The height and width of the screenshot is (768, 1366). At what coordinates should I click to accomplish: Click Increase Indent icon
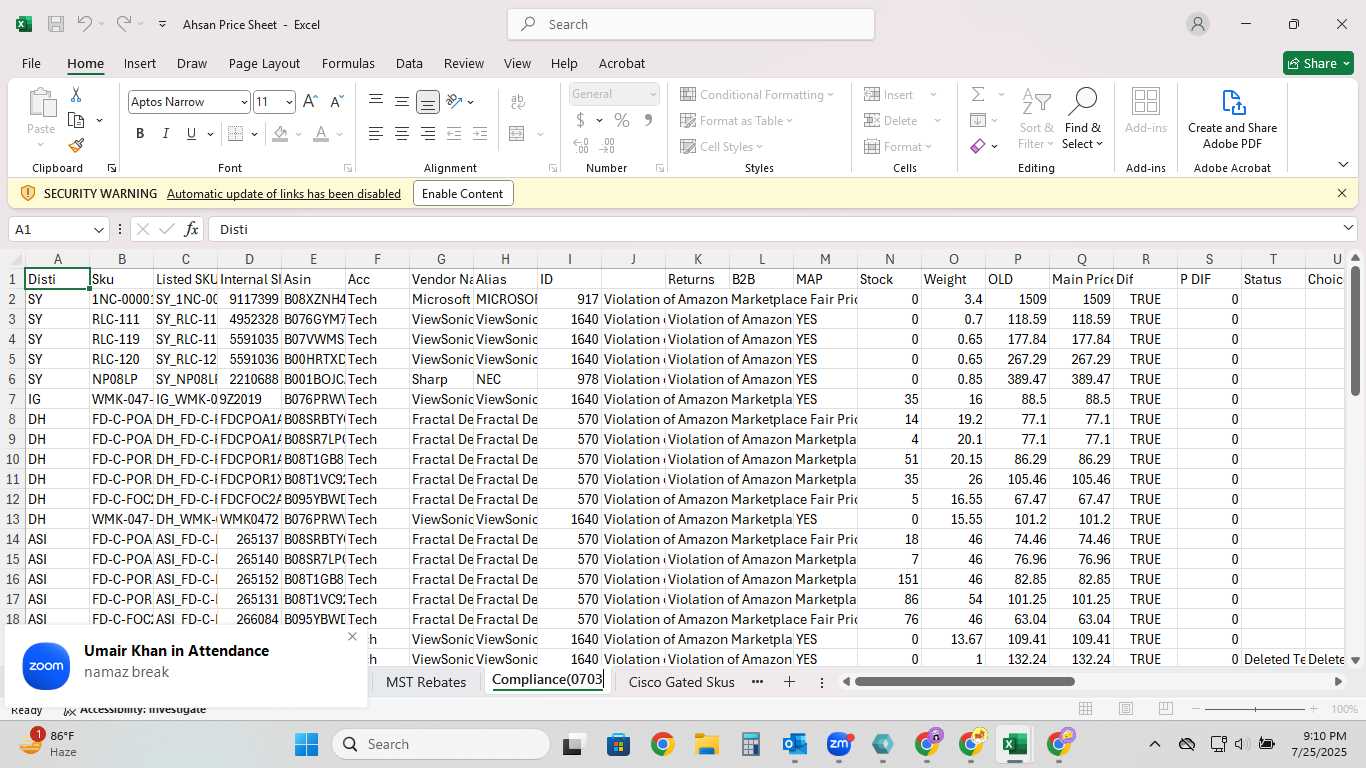point(480,134)
